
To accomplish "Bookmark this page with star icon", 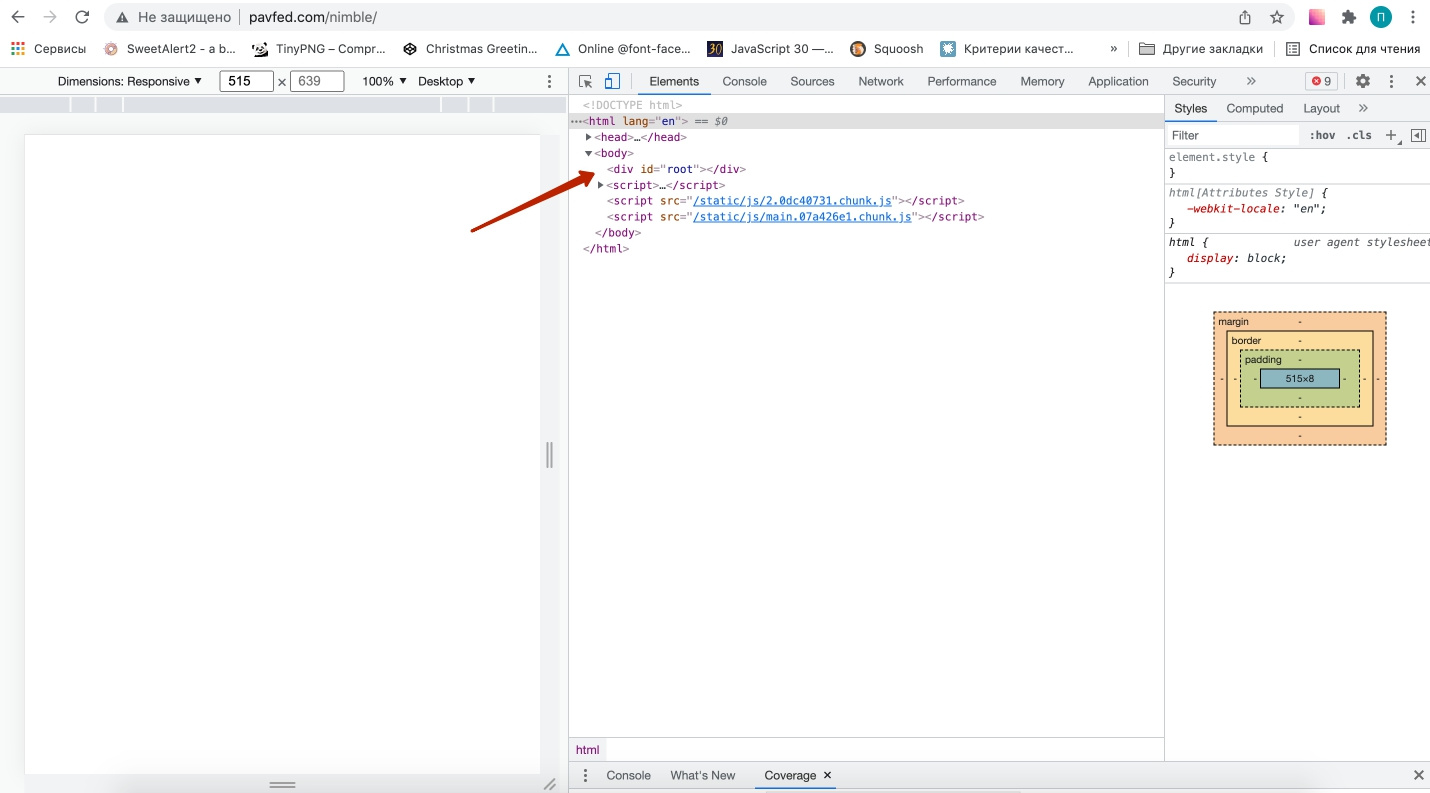I will click(x=1277, y=17).
